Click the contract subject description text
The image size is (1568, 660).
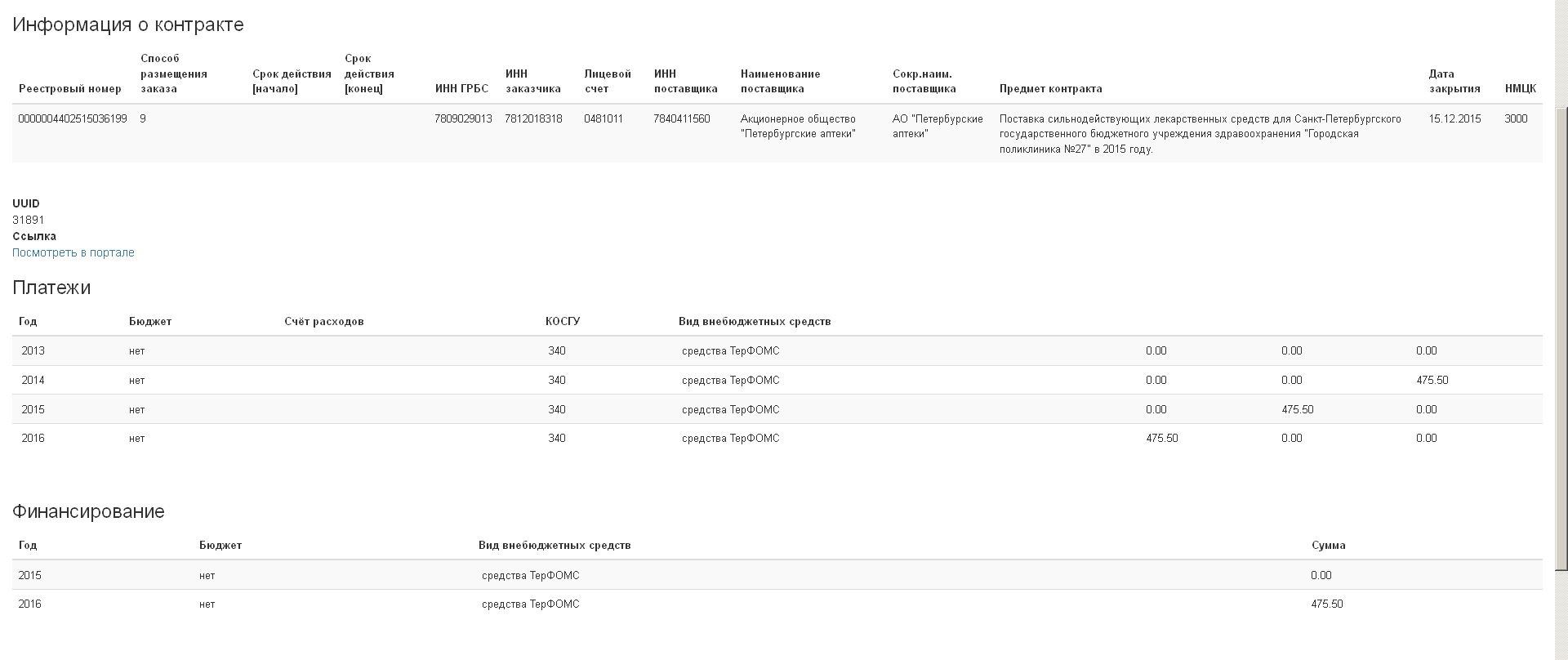click(x=1200, y=134)
